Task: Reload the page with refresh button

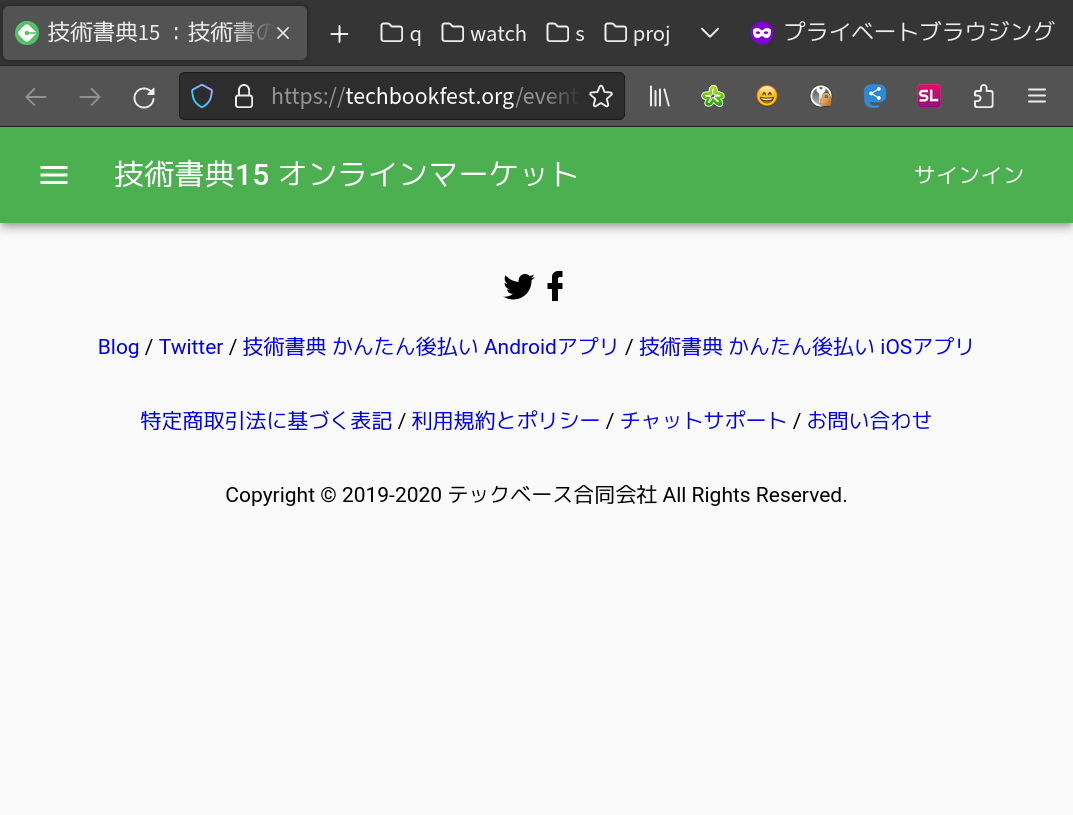Action: coord(144,97)
